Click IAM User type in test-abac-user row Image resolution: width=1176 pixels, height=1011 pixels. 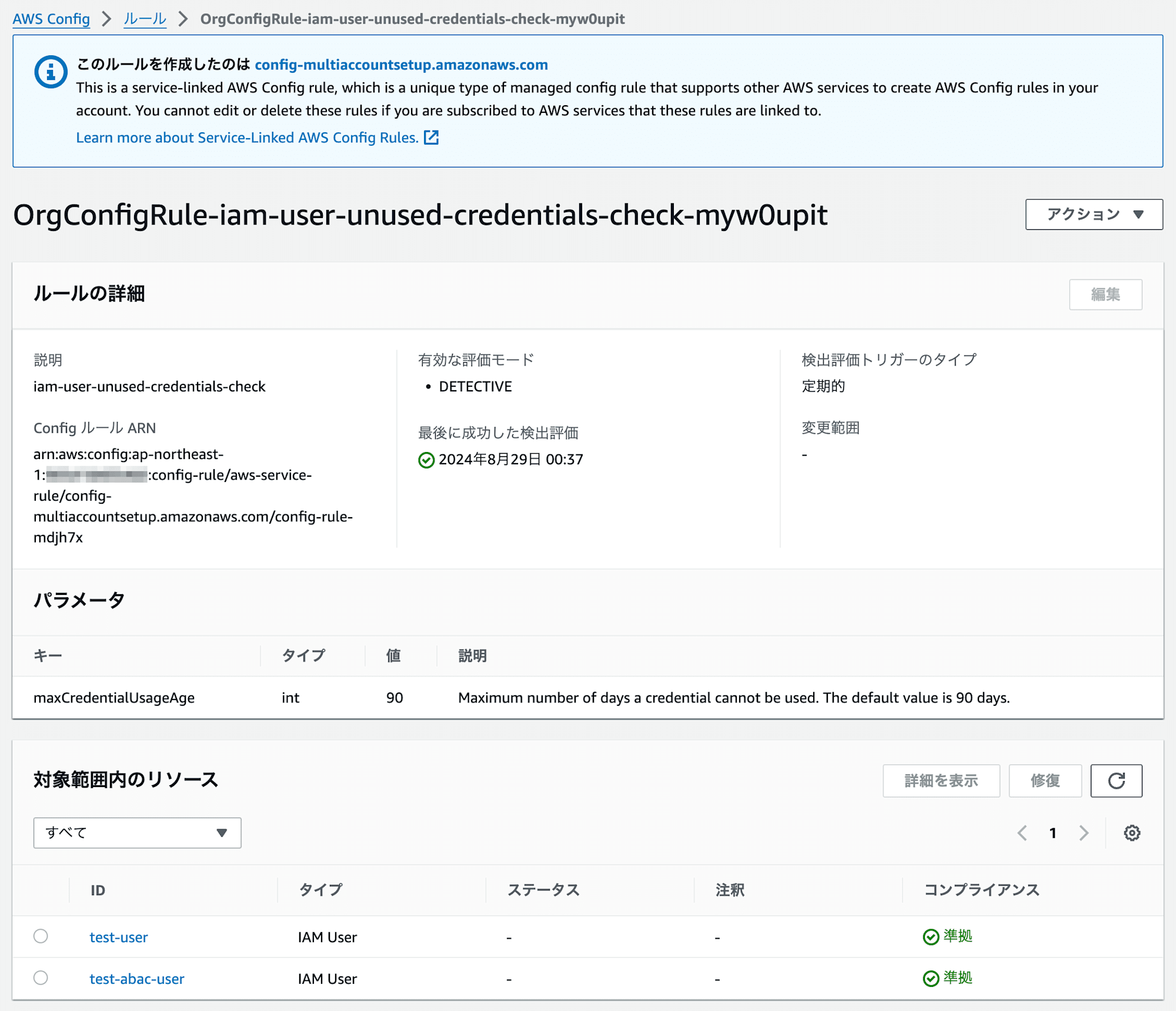click(x=327, y=979)
